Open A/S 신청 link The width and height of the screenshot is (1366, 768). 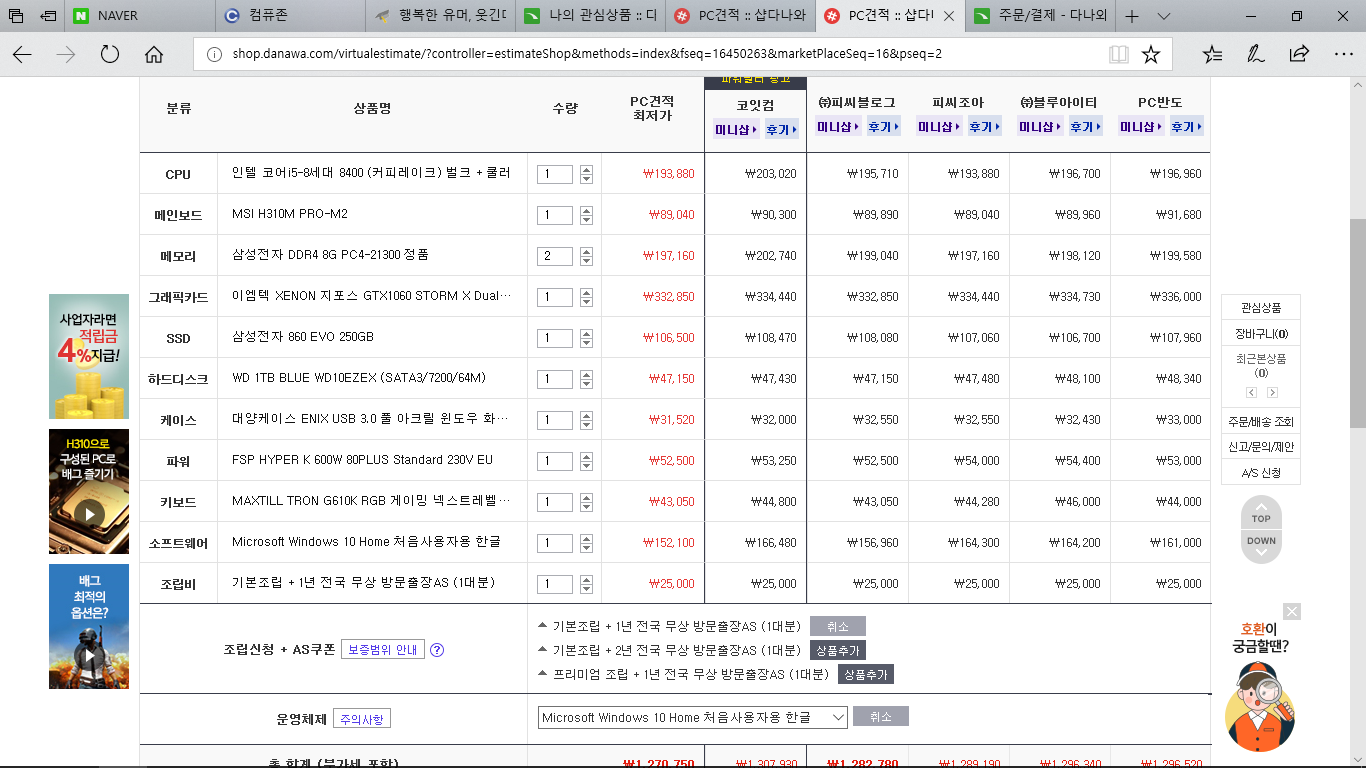(x=1261, y=472)
